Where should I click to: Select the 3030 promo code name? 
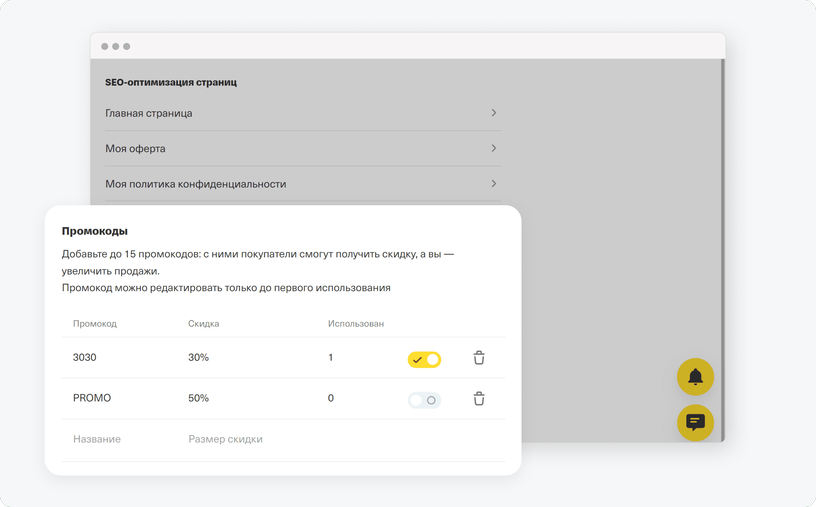pos(84,357)
